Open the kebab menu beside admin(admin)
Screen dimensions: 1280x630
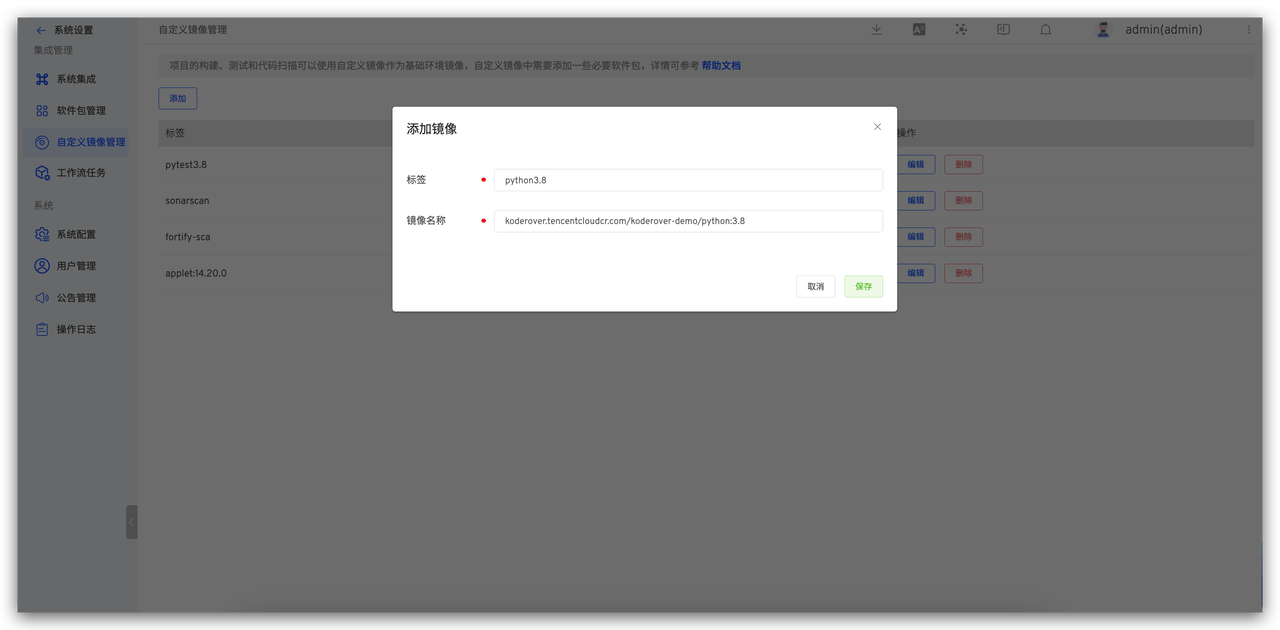[1247, 29]
